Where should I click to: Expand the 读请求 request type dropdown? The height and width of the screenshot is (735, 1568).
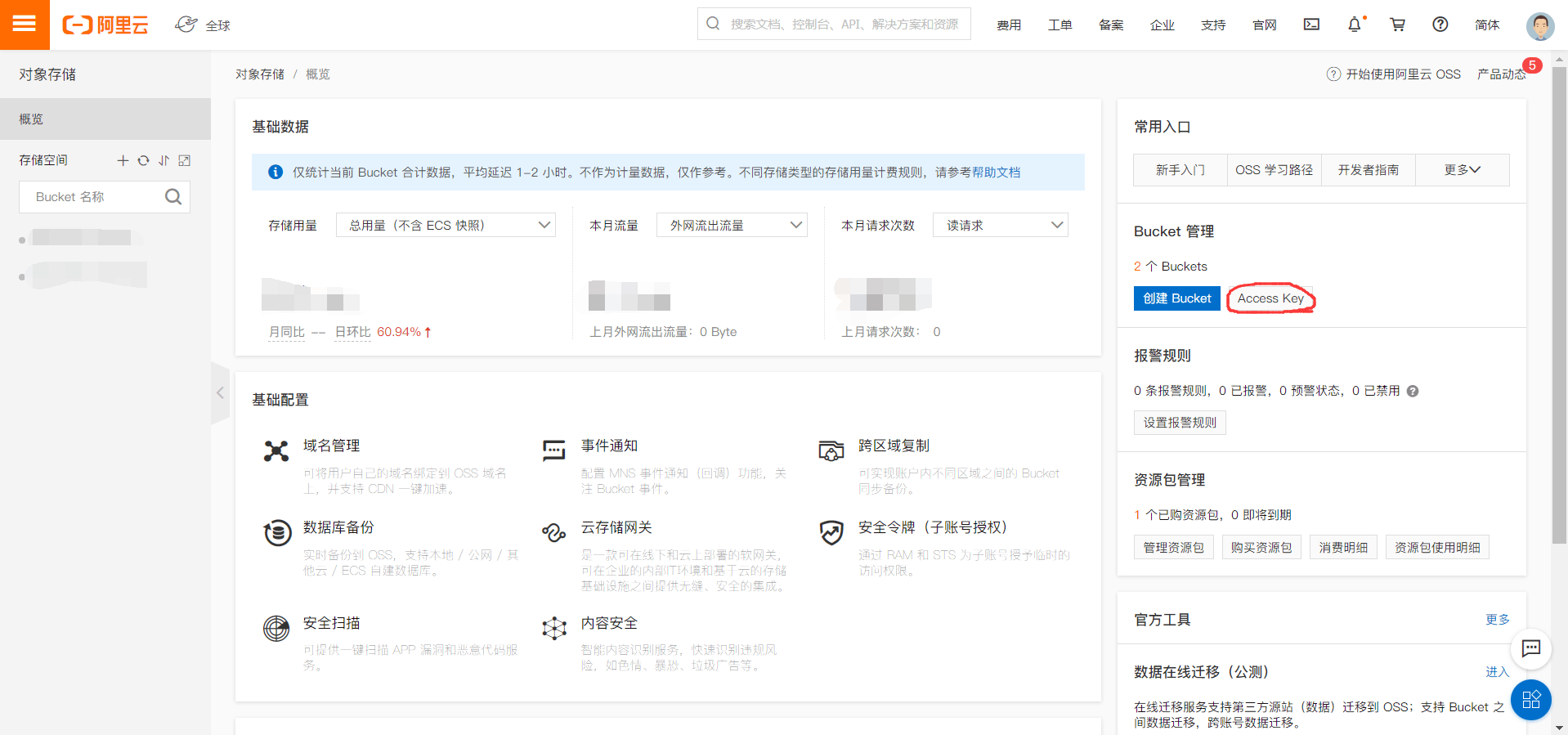tap(1000, 225)
